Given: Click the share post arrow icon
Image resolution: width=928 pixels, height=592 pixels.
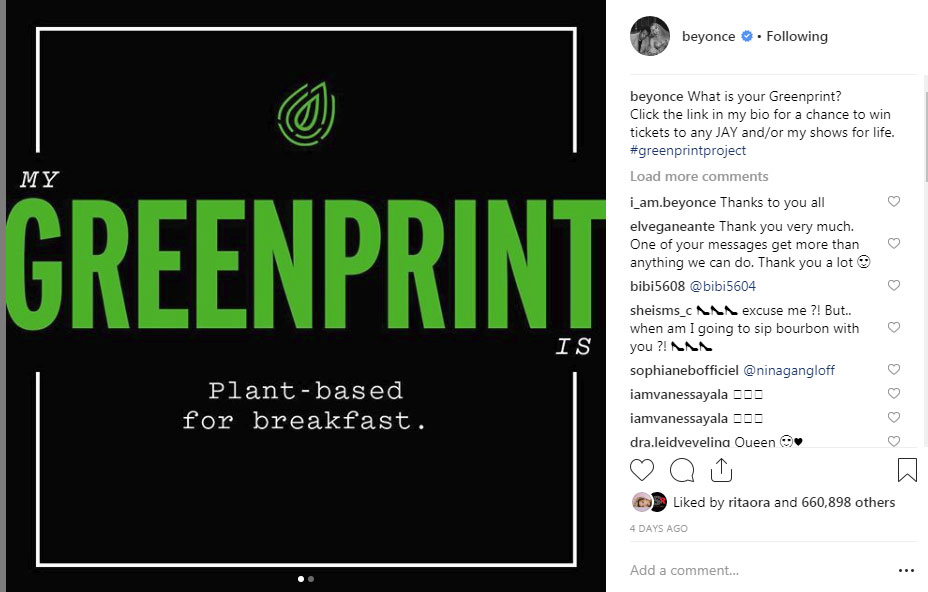Looking at the screenshot, I should pos(721,470).
